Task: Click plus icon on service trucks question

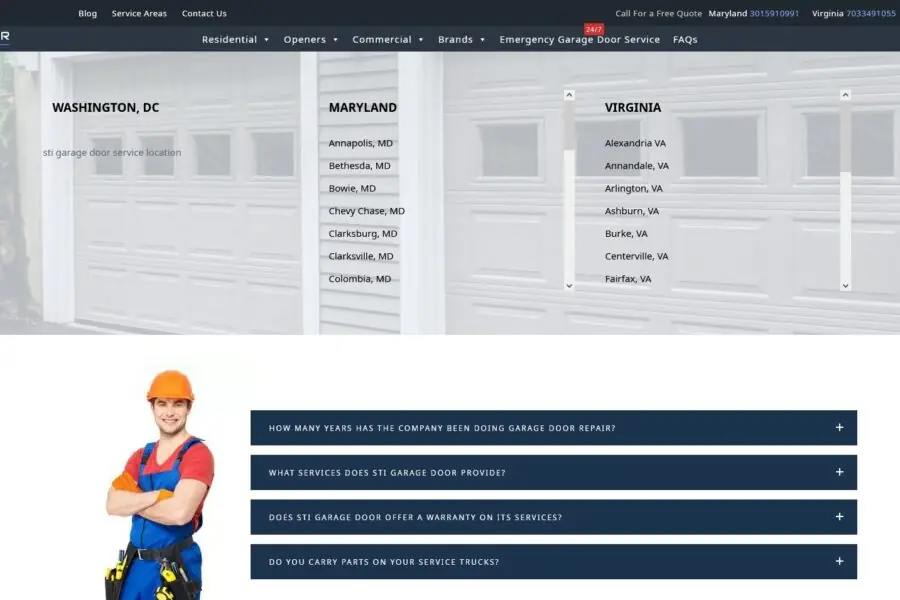Action: [x=839, y=561]
